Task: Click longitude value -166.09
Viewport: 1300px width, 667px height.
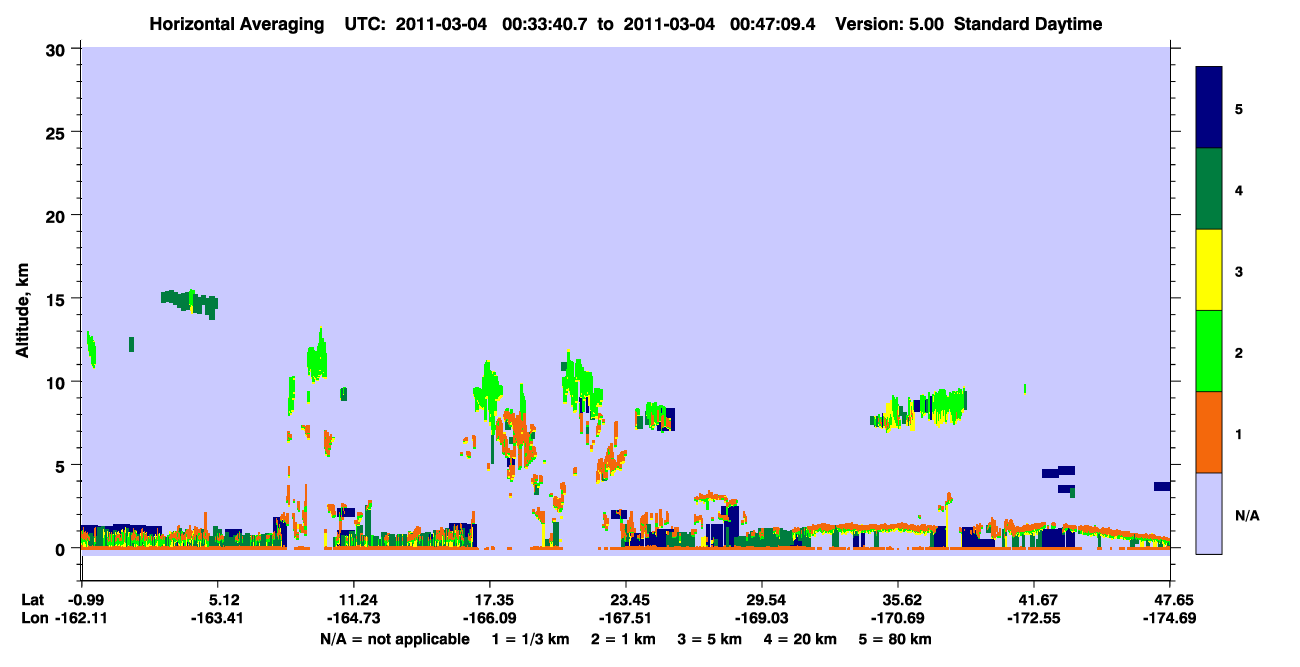Action: pyautogui.click(x=489, y=619)
